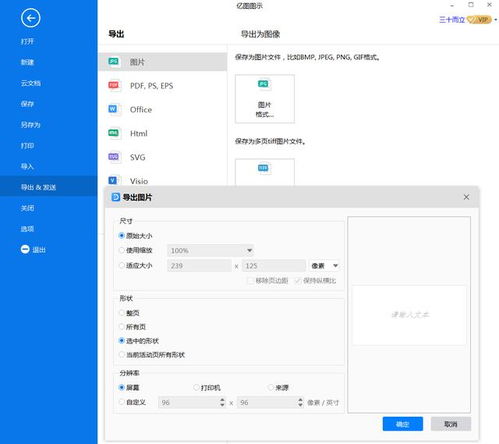
Task: Toggle 移除页边距 checkbox
Action: tap(250, 280)
